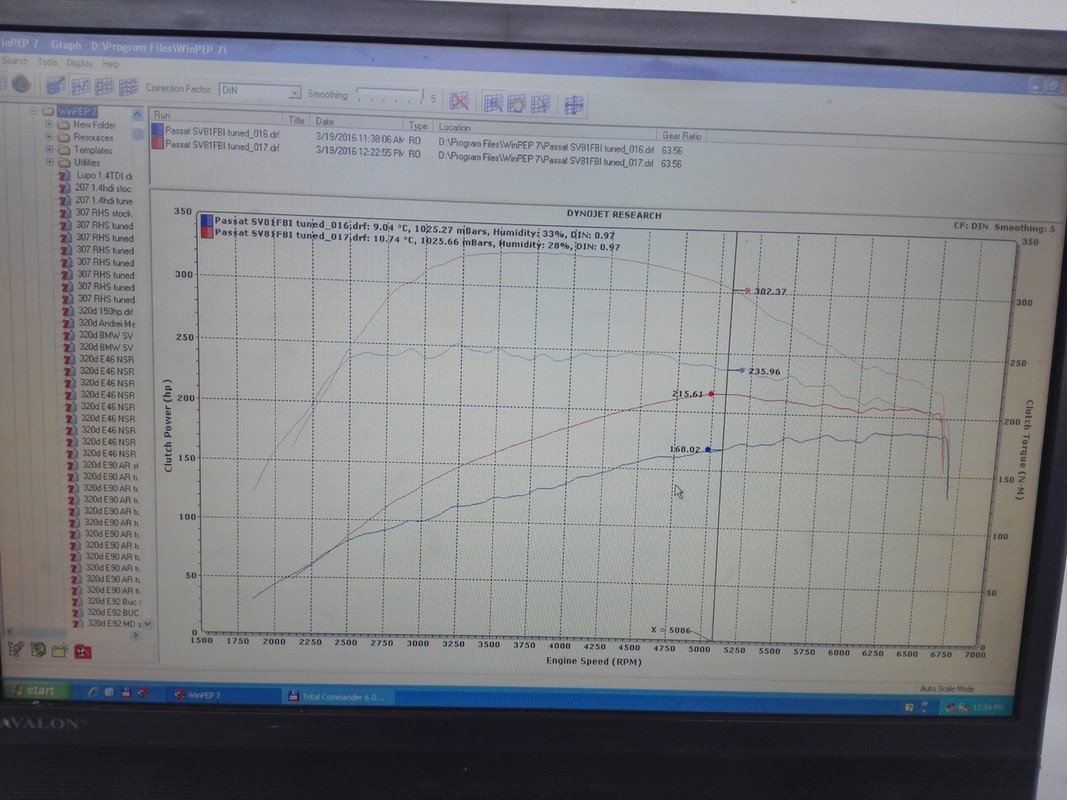Click the red X delete graph icon
This screenshot has height=800, width=1067.
[459, 101]
